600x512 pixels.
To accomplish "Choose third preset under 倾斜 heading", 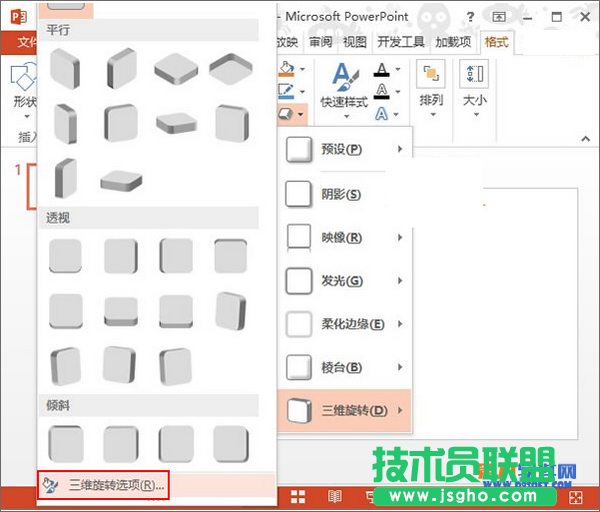I will click(x=176, y=444).
